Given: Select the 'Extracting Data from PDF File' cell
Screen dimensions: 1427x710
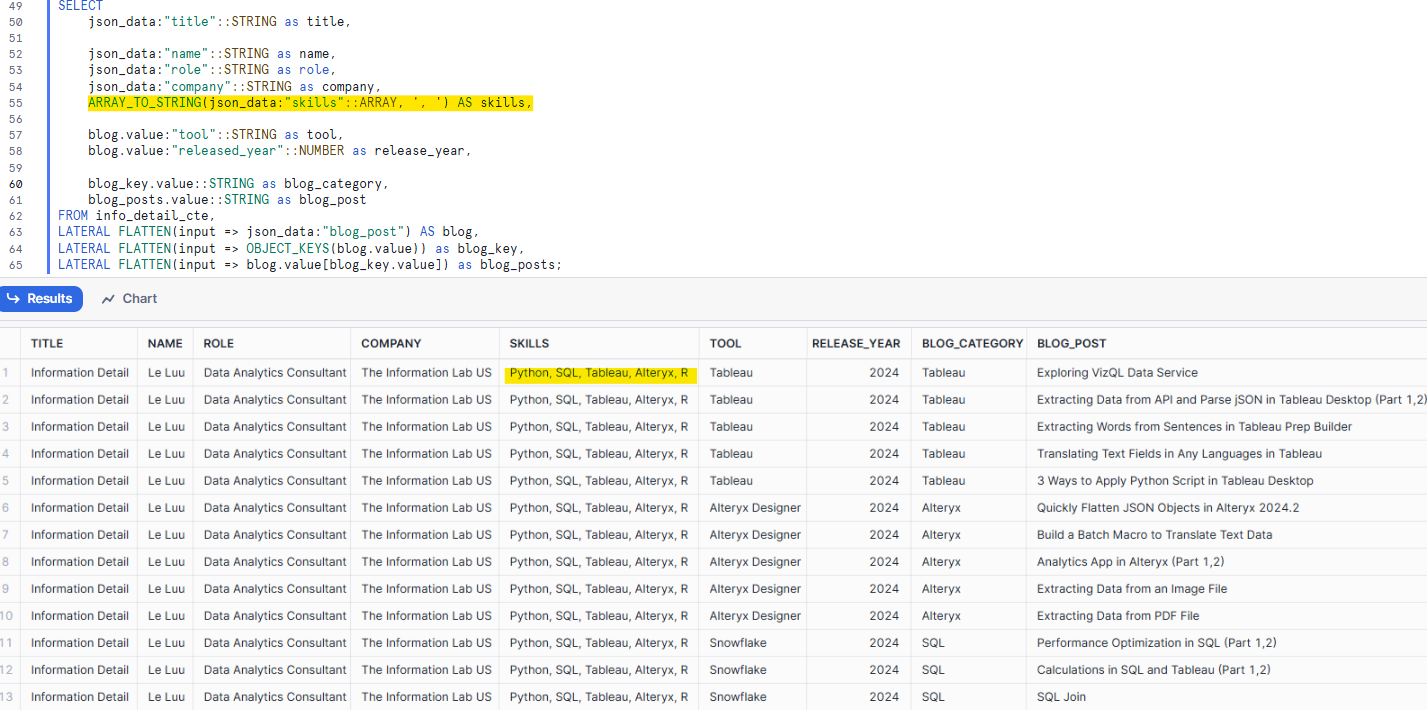Looking at the screenshot, I should [1118, 616].
